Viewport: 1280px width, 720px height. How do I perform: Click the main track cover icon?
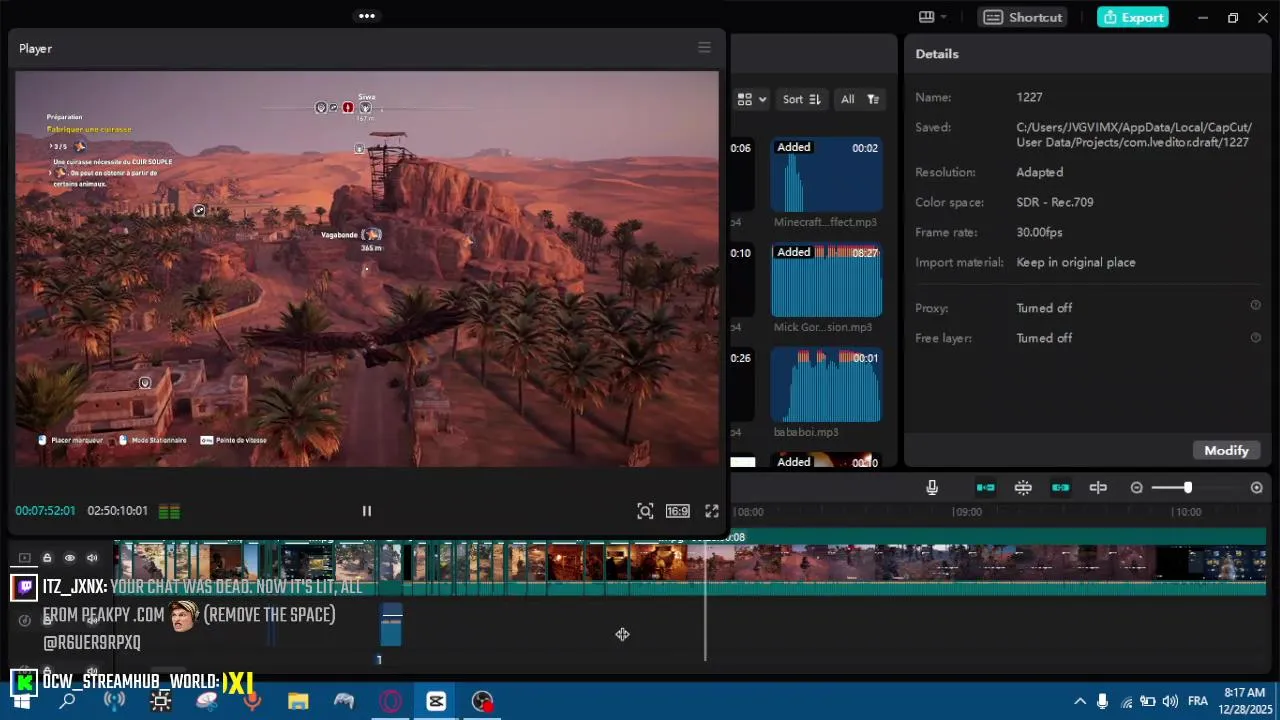[25, 558]
